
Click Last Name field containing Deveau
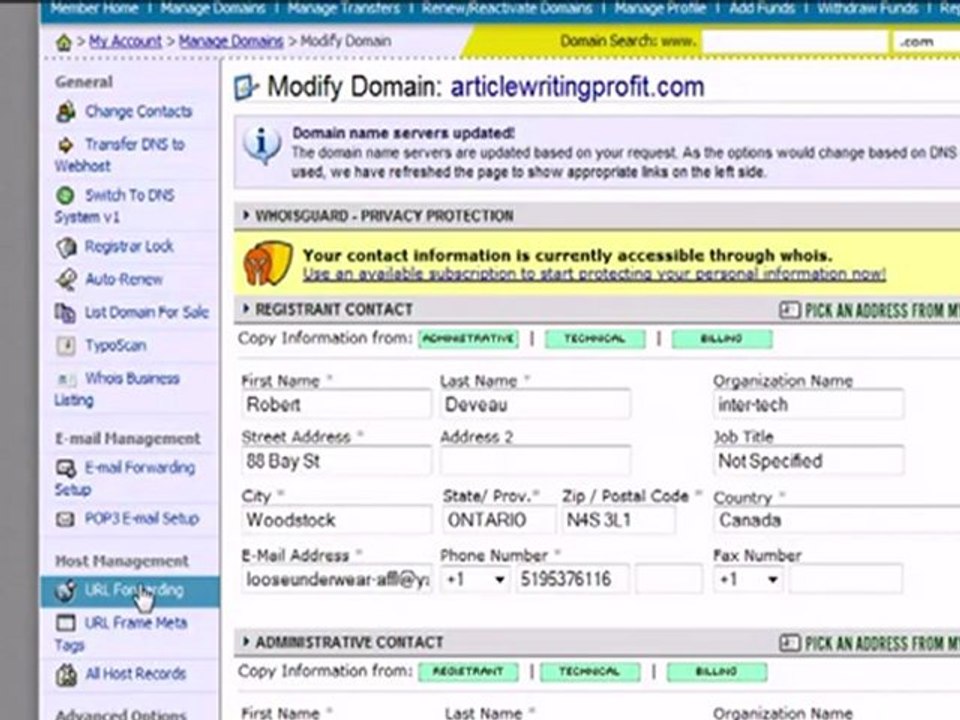coord(535,405)
